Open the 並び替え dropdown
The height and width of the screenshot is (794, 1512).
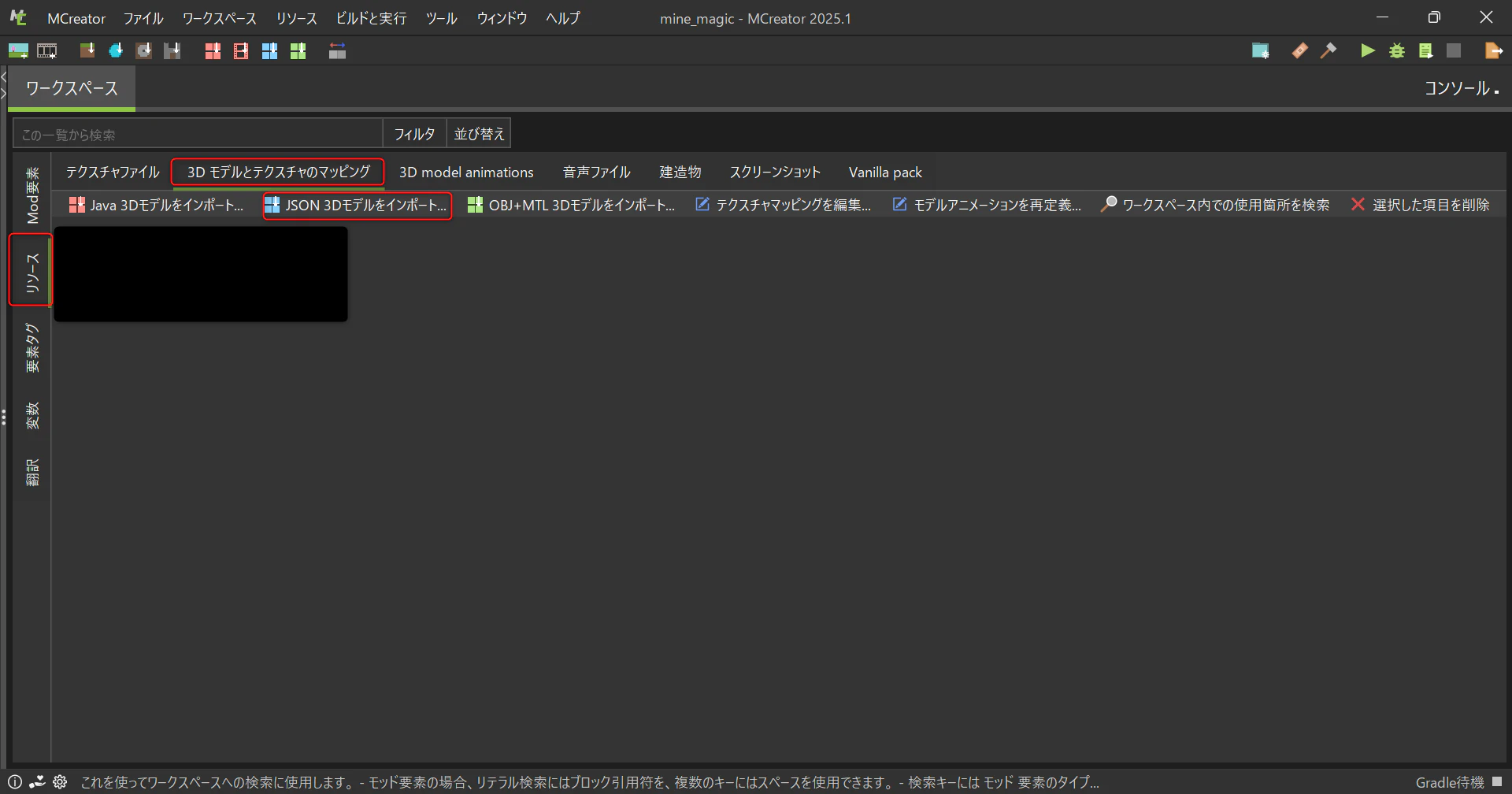tap(479, 134)
